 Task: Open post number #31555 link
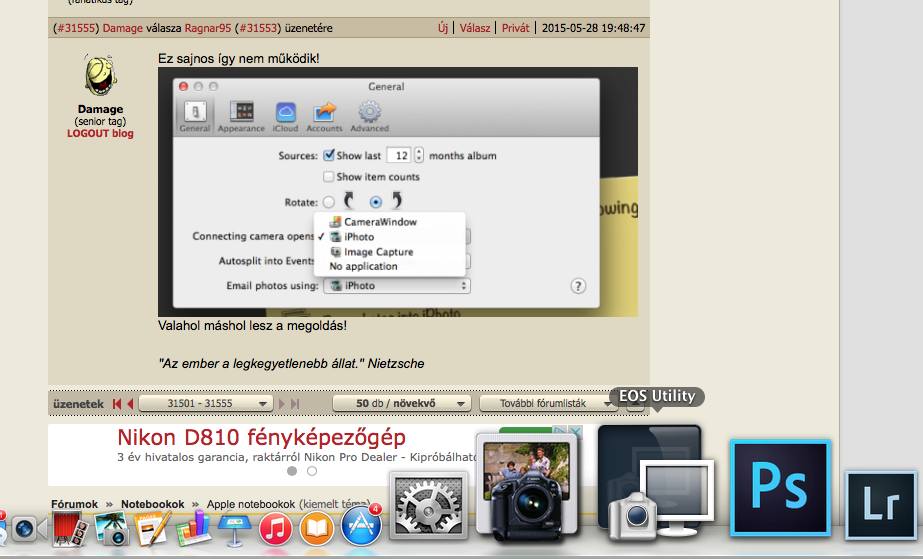coord(75,28)
